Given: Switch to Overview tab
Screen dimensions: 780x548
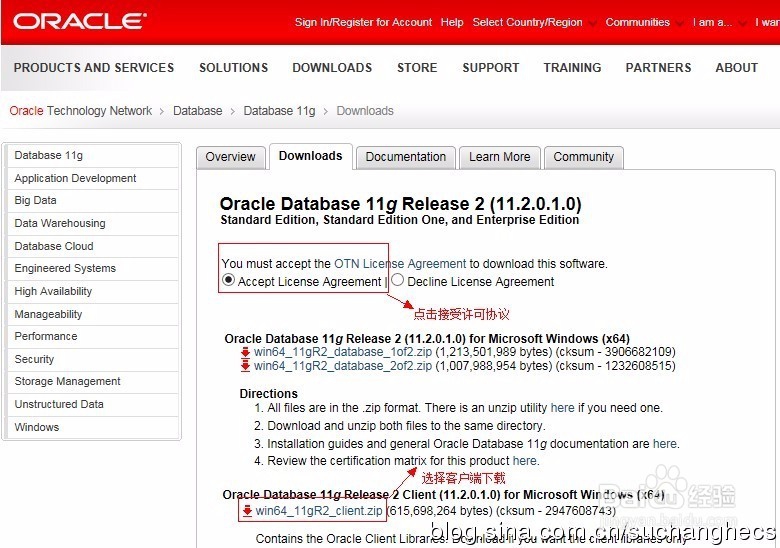Looking at the screenshot, I should point(230,157).
